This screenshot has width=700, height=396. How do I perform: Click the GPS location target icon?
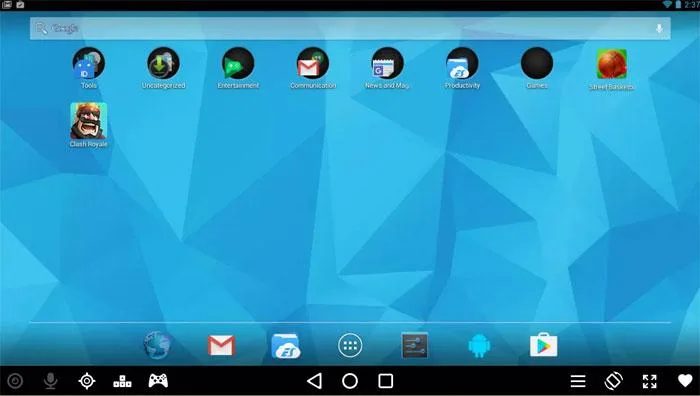(x=87, y=381)
